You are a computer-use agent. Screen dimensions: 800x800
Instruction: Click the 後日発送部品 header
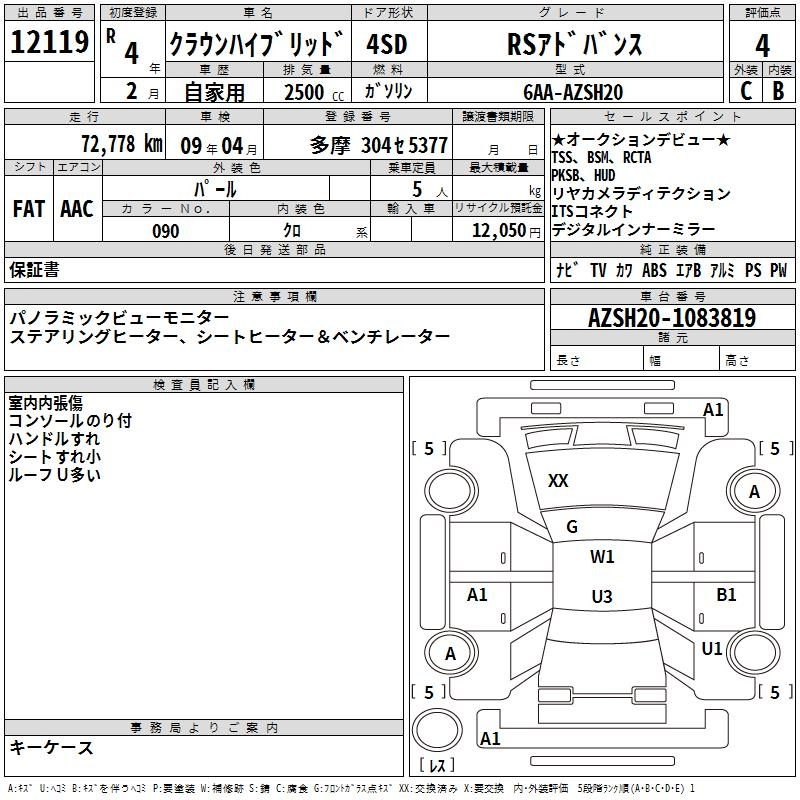(274, 249)
